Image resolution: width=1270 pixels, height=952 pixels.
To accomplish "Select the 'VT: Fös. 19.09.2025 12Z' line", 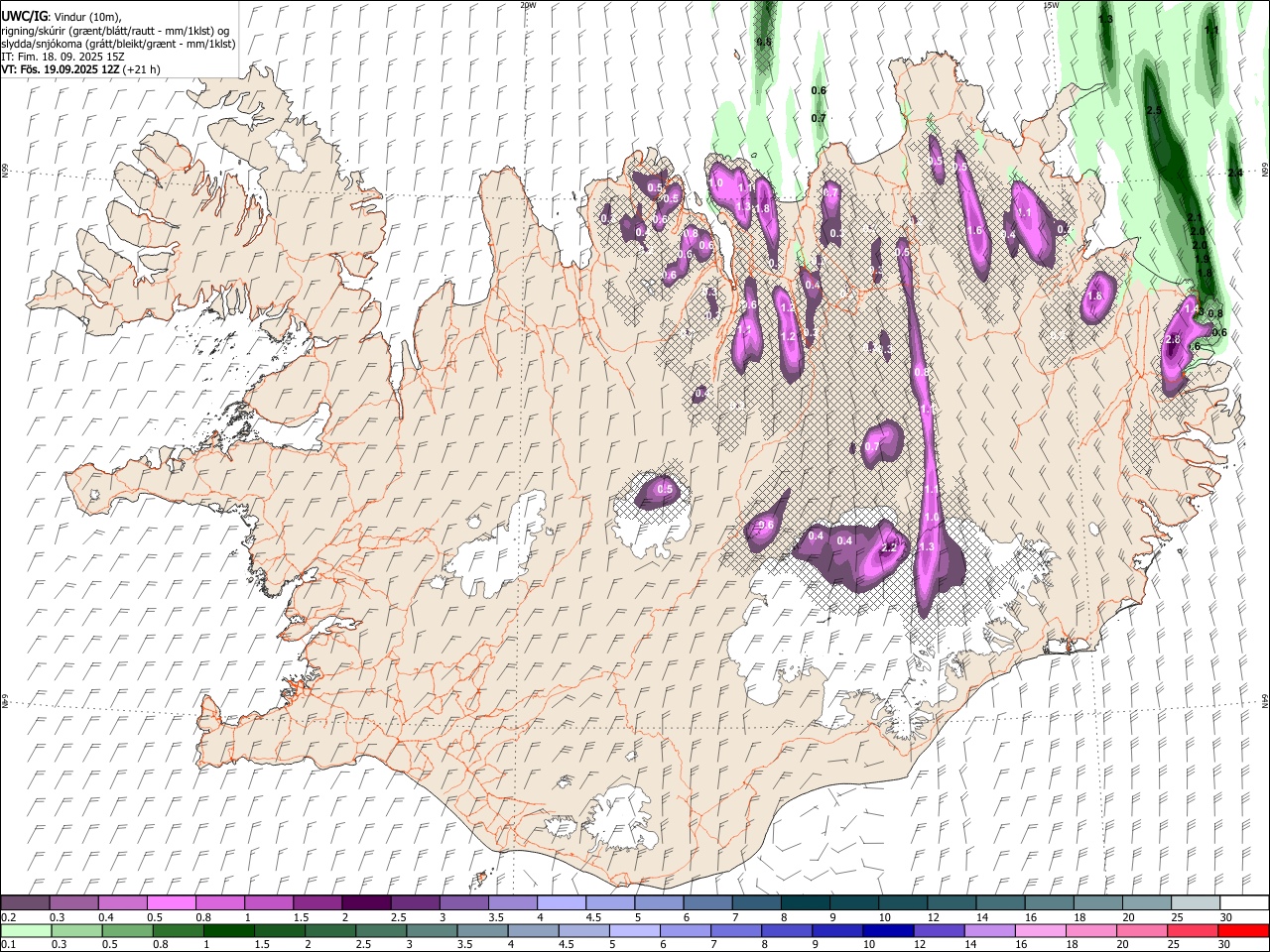I will pos(61,69).
